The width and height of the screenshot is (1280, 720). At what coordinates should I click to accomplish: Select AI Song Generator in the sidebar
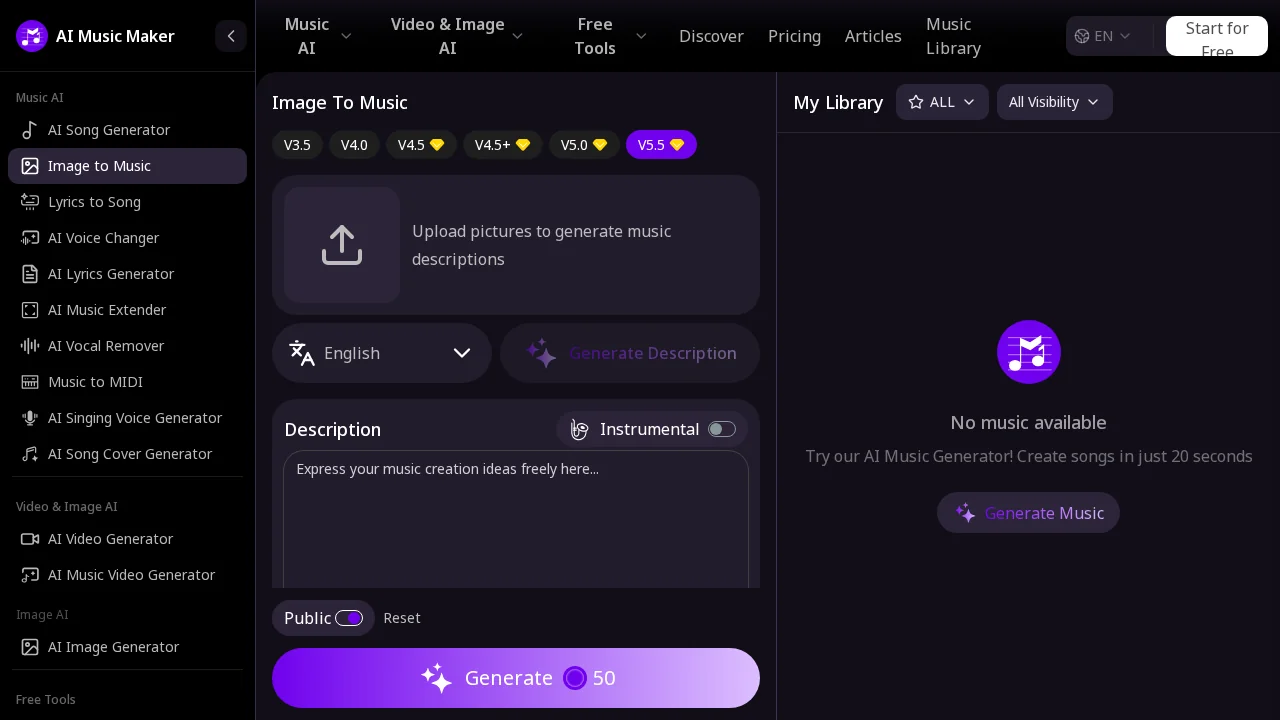109,130
